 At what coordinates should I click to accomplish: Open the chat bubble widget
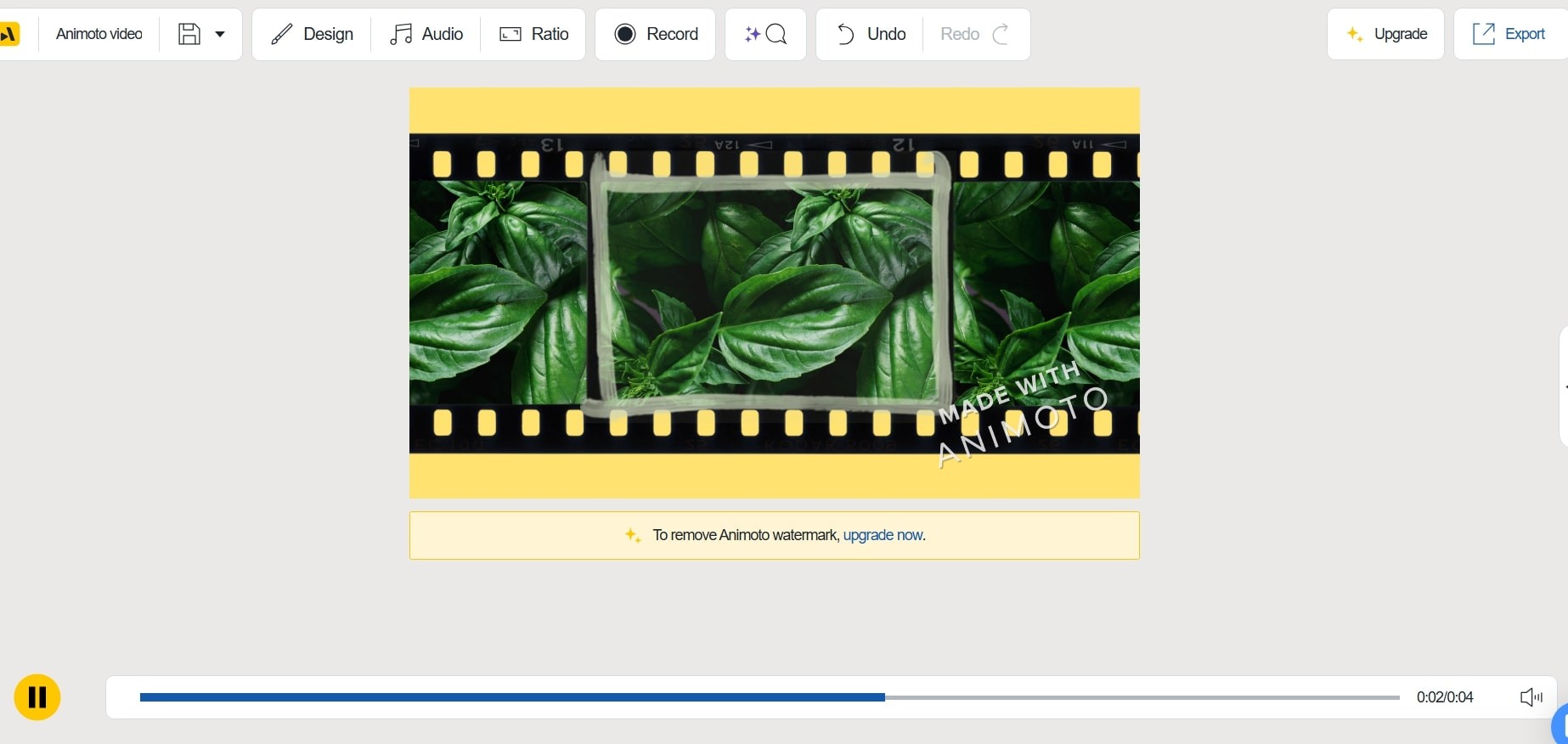click(1561, 724)
